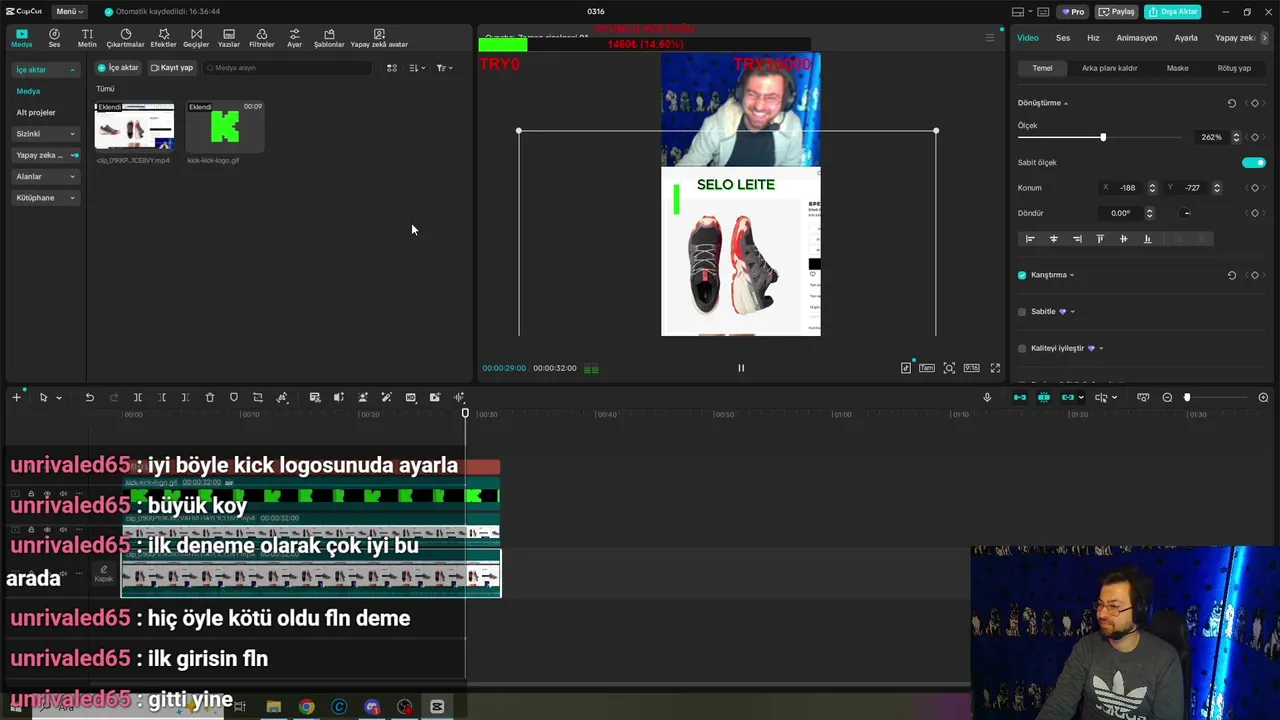Open the Yazılar captions panel
Image resolution: width=1280 pixels, height=720 pixels.
(x=229, y=38)
